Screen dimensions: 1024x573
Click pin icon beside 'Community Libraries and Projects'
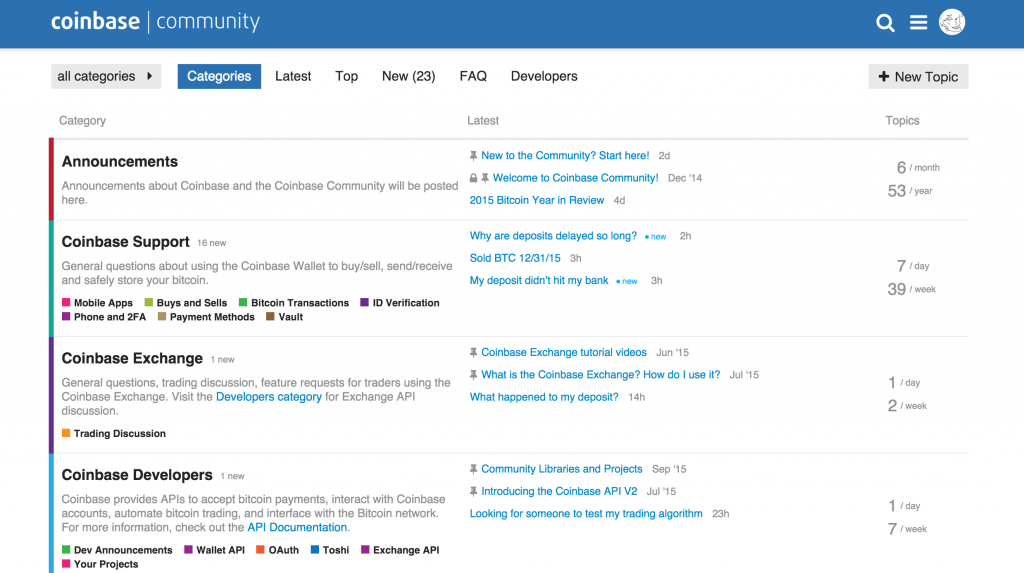click(473, 469)
